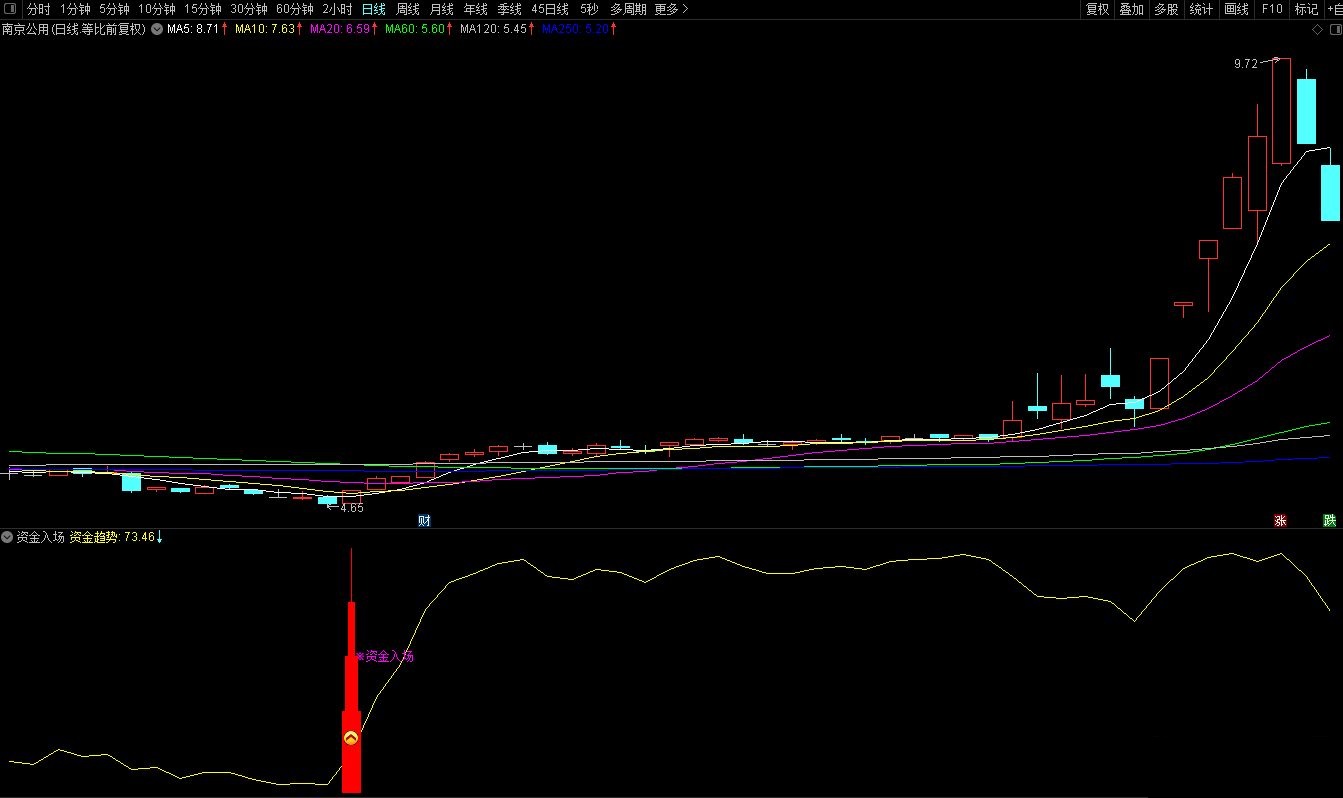Click the tall red candle at the 9.72 high

(x=1281, y=110)
